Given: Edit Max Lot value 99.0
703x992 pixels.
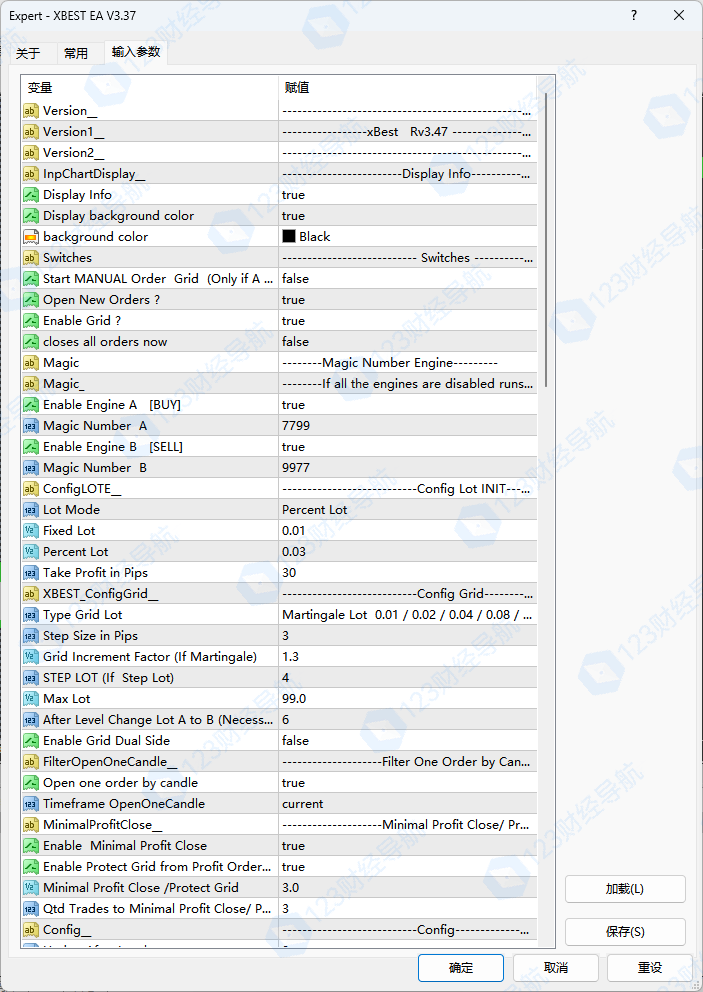Looking at the screenshot, I should [x=407, y=698].
